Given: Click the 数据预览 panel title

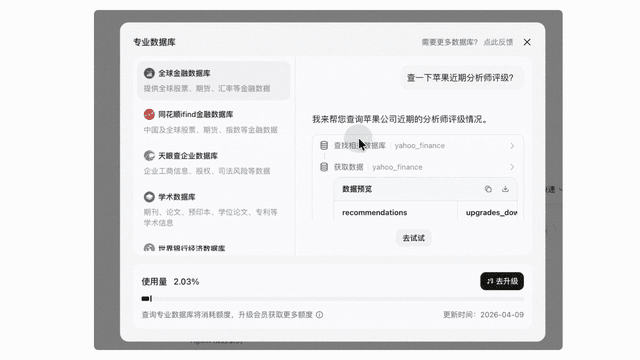Looking at the screenshot, I should [357, 189].
